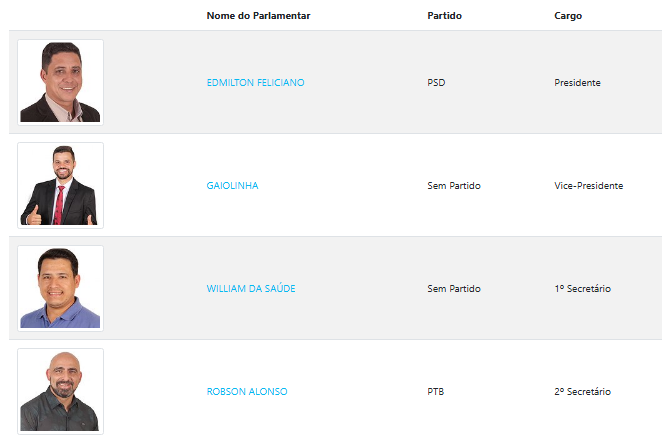Open EDMILTON FELICIANO profile link
The width and height of the screenshot is (662, 441).
tap(255, 83)
